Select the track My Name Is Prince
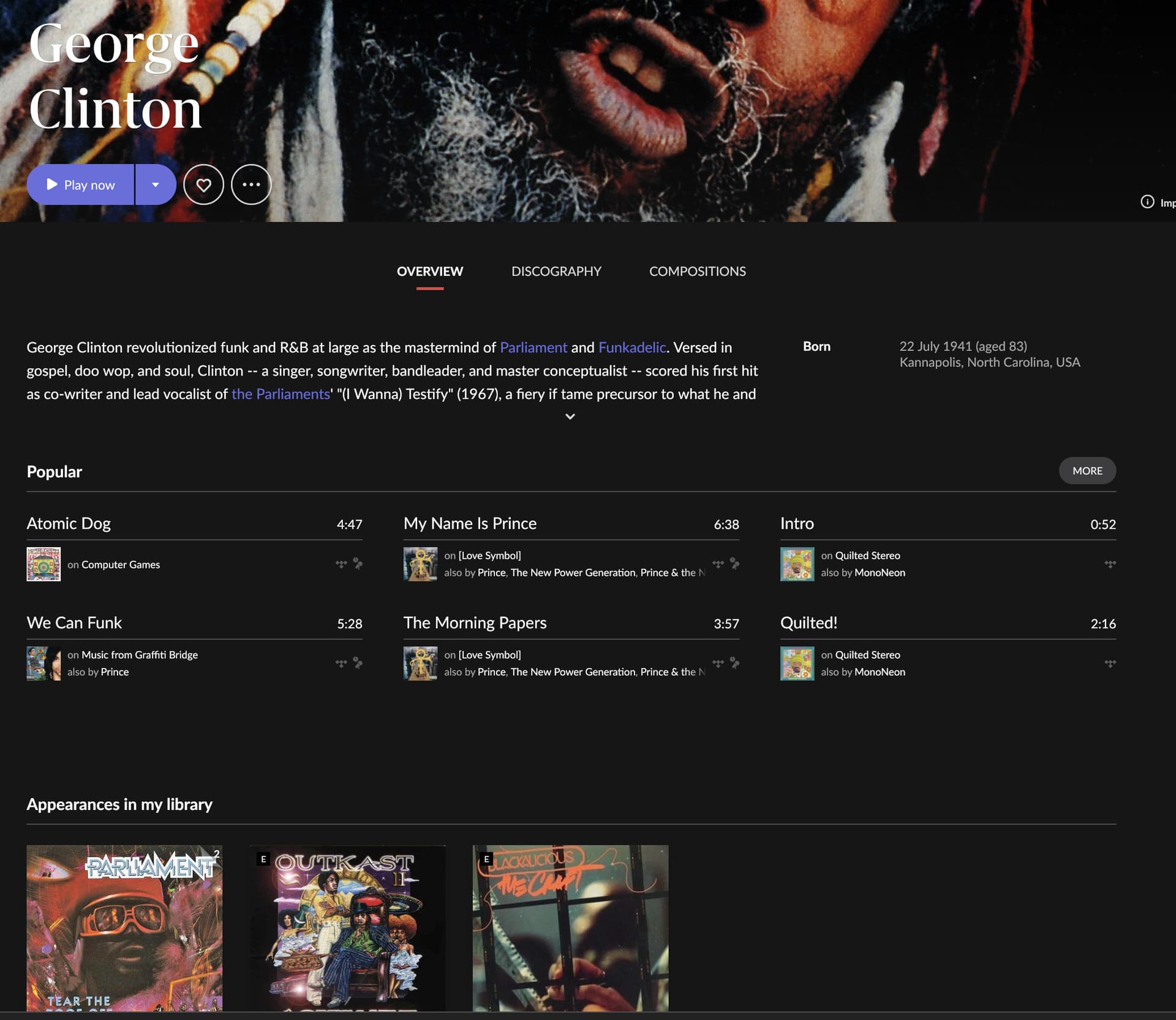The image size is (1176, 1020). (x=470, y=524)
